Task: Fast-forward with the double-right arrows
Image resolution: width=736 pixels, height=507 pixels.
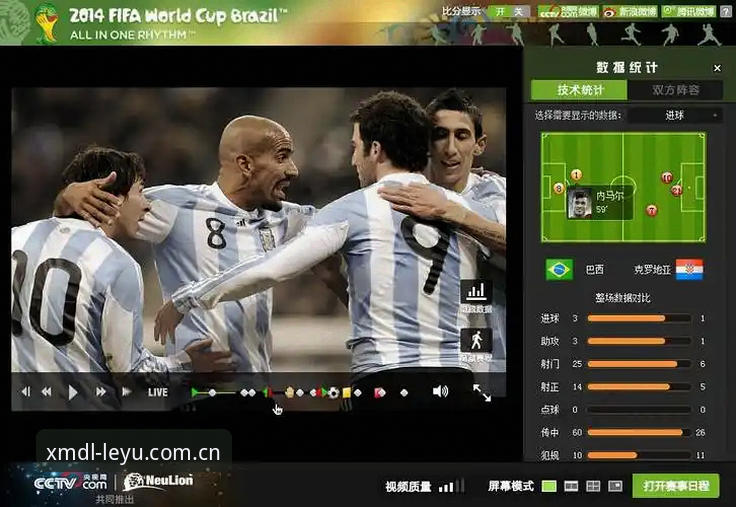Action: pyautogui.click(x=101, y=392)
